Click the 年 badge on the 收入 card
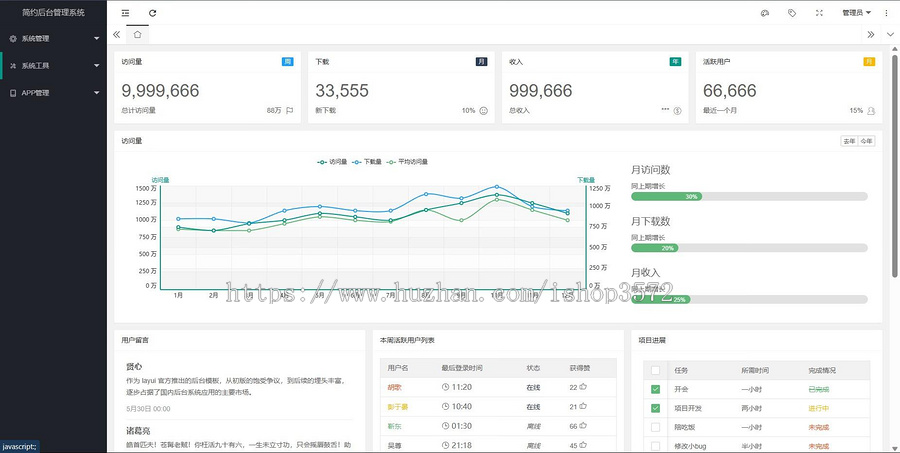The width and height of the screenshot is (900, 453). coord(675,61)
